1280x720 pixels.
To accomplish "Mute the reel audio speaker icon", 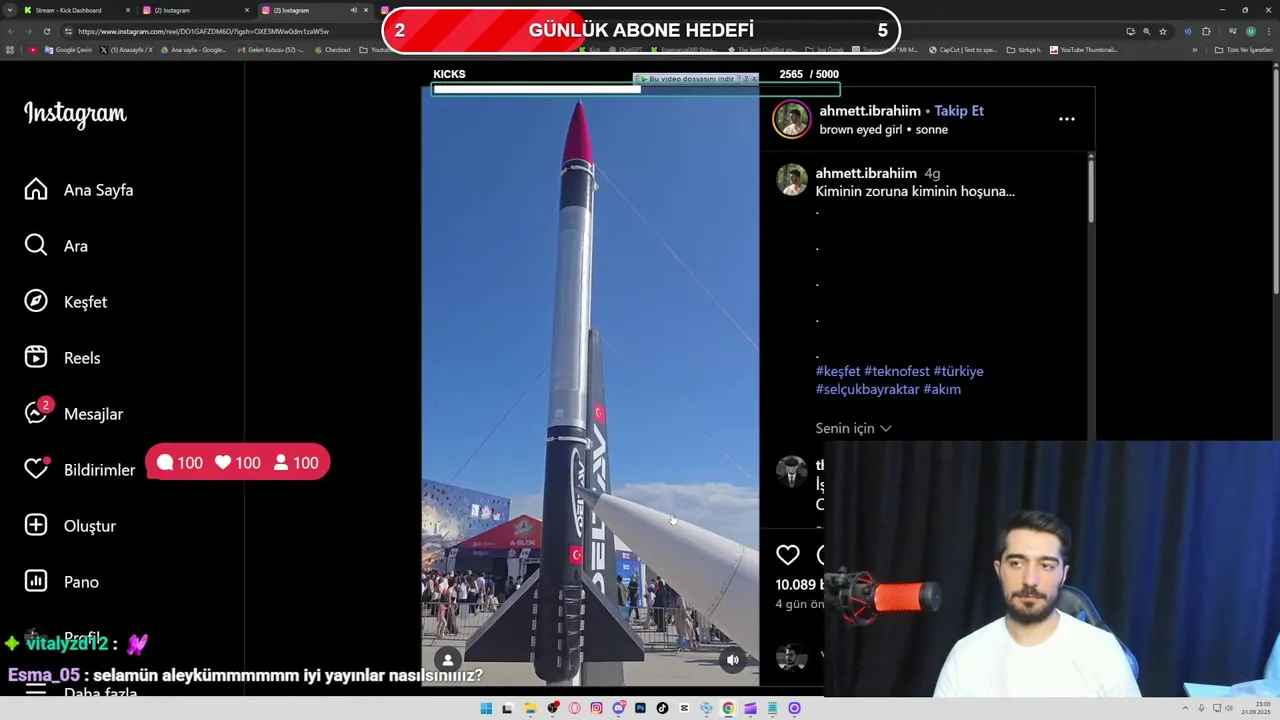I will 733,659.
